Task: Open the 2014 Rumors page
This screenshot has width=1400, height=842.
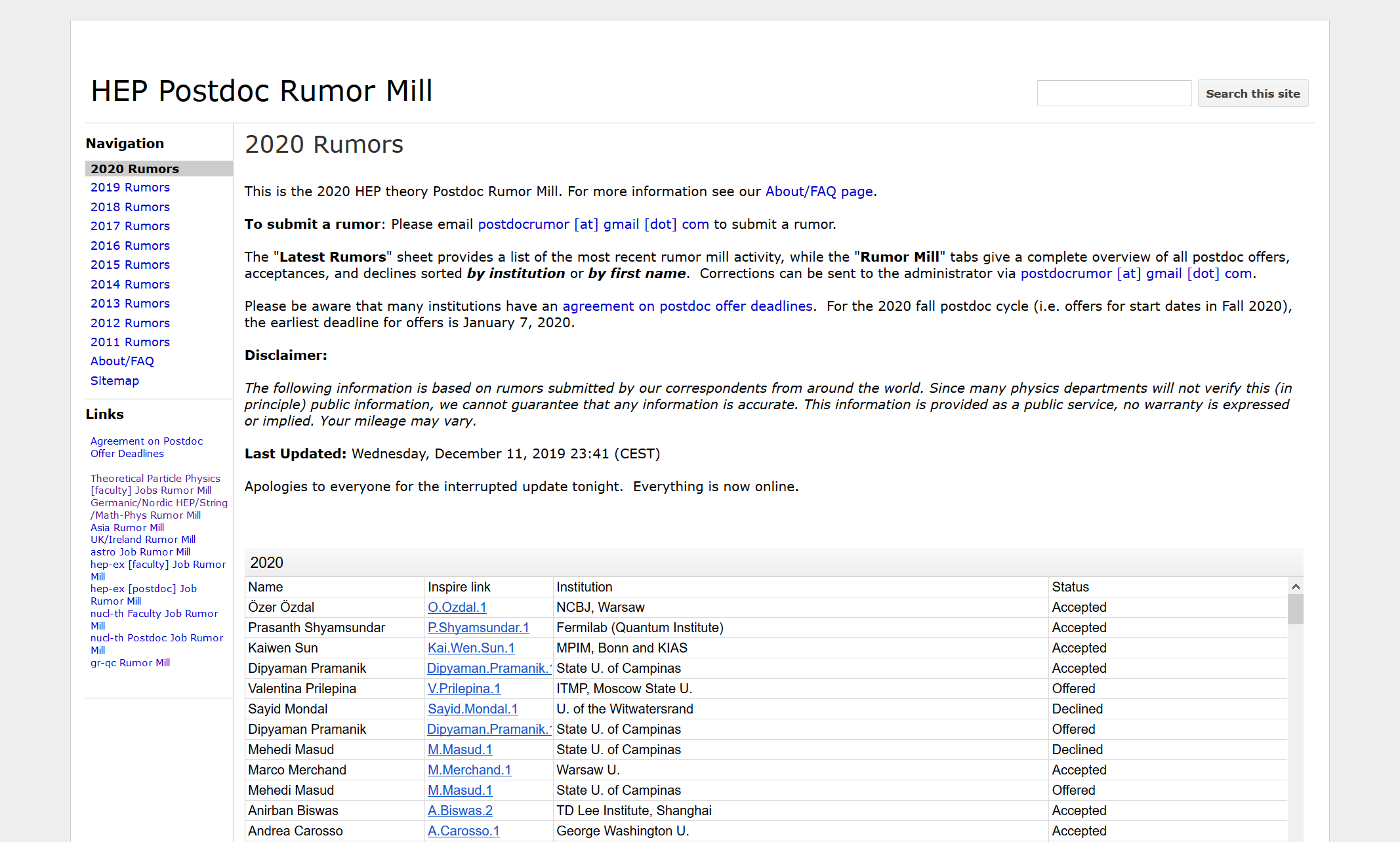Action: coord(130,284)
